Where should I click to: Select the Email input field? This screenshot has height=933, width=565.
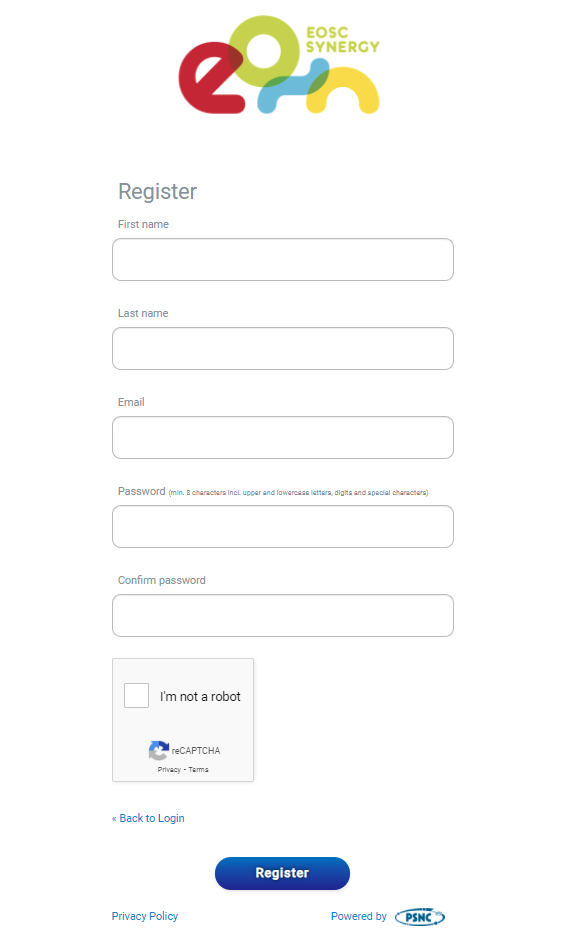pyautogui.click(x=283, y=437)
